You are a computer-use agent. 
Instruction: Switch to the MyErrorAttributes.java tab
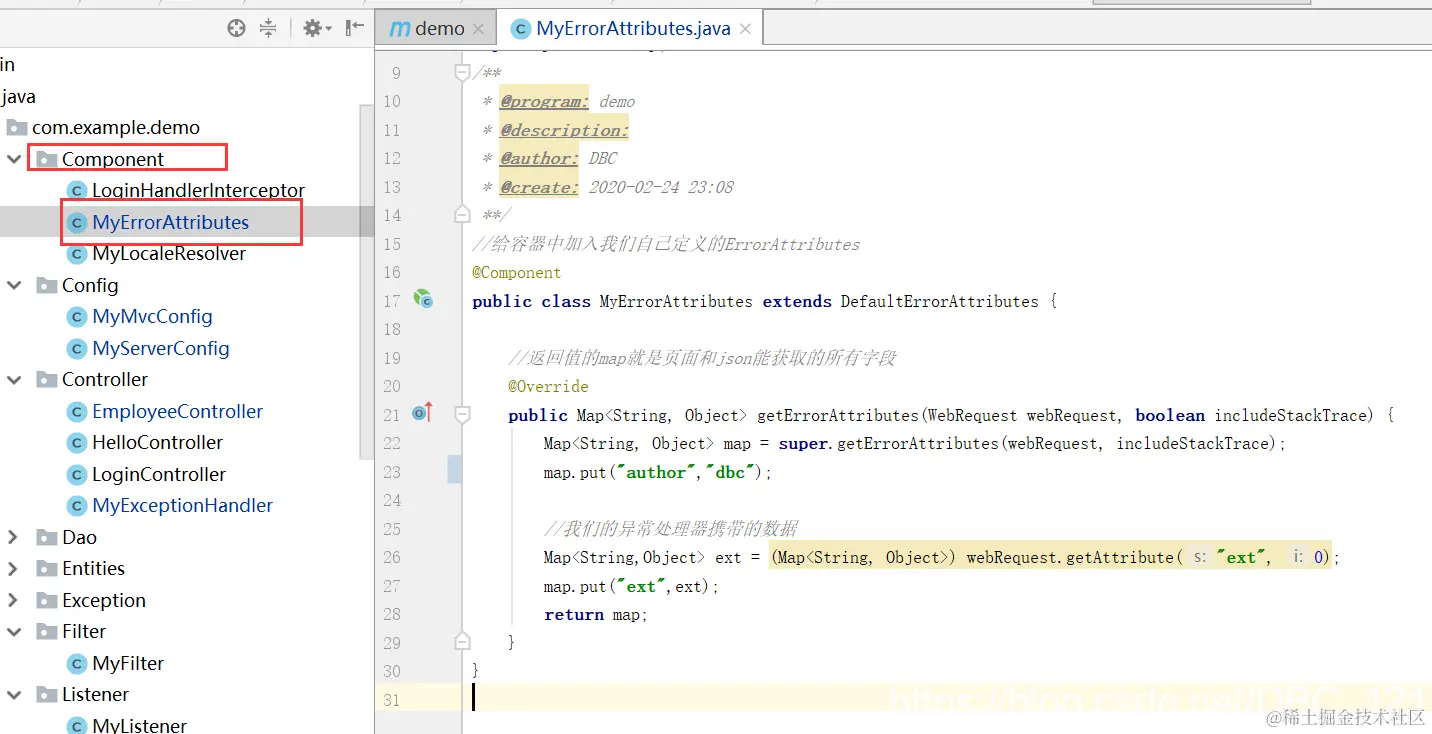tap(633, 29)
